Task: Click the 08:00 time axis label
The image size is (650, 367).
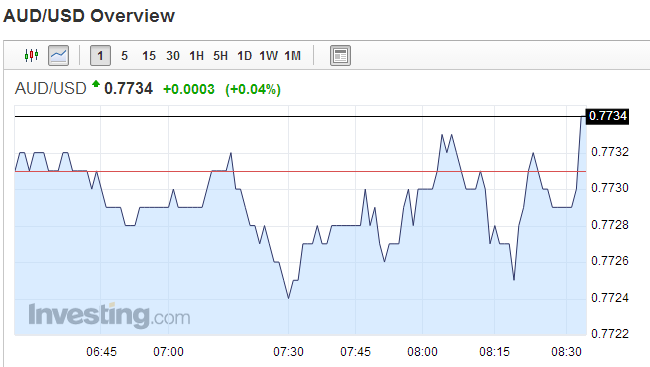Action: click(x=422, y=352)
